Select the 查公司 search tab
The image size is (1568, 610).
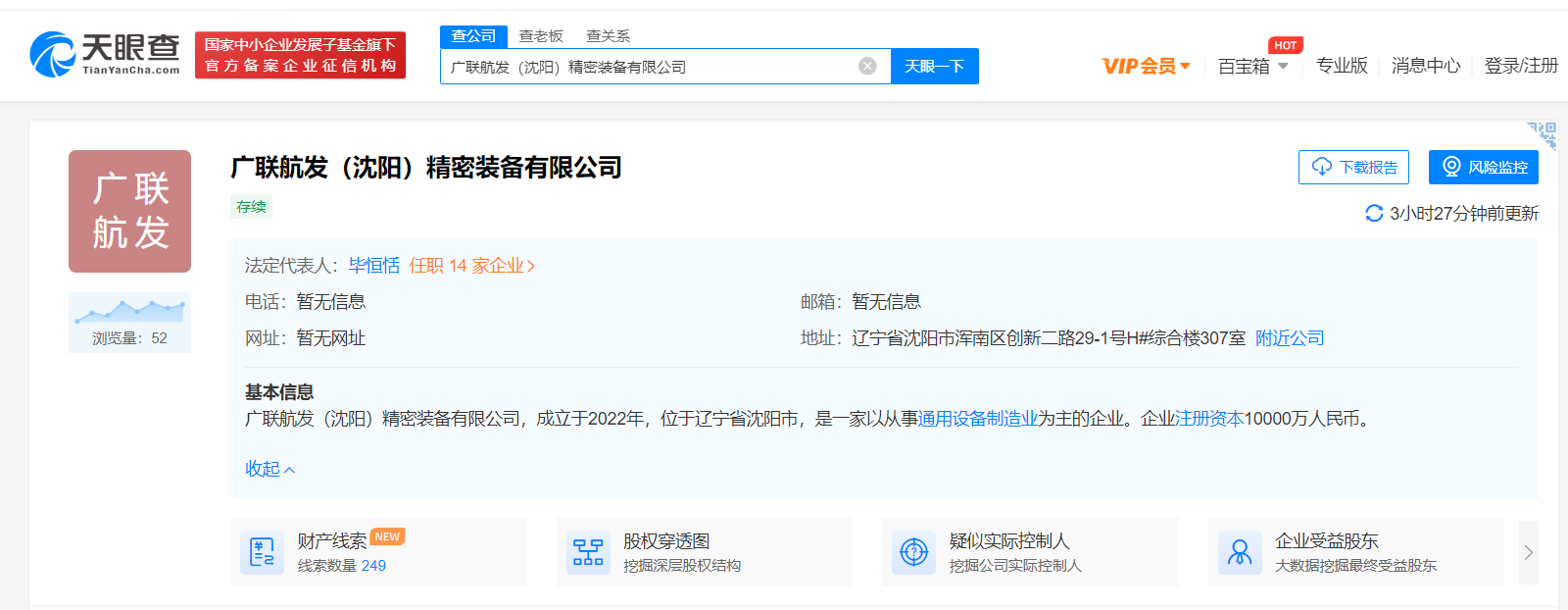[473, 36]
